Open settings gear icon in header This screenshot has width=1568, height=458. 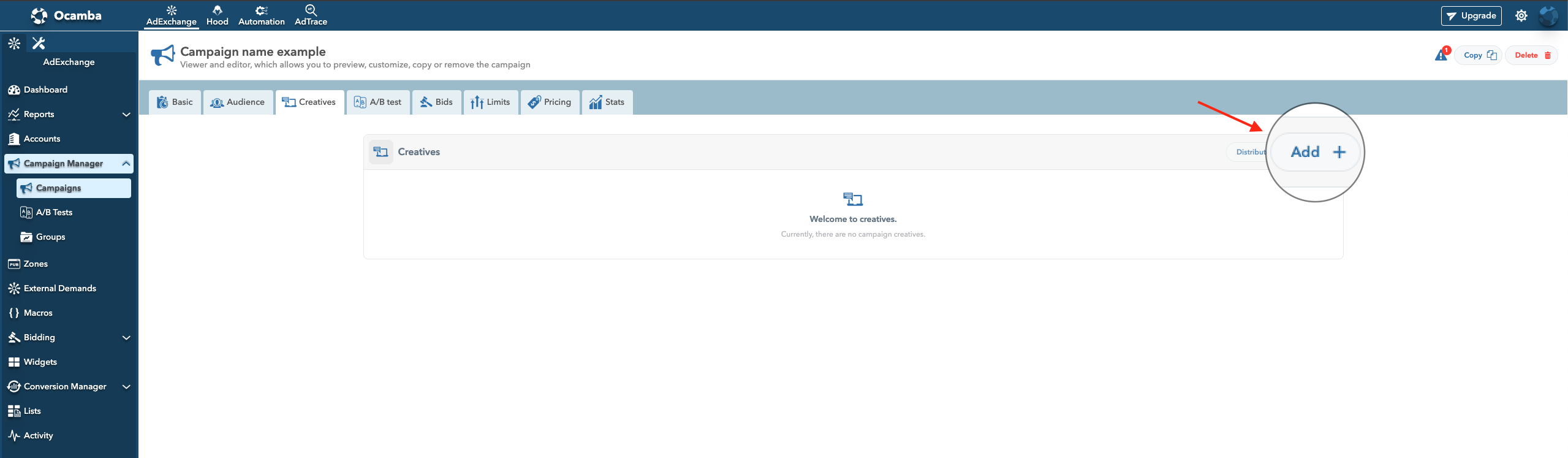(1521, 16)
